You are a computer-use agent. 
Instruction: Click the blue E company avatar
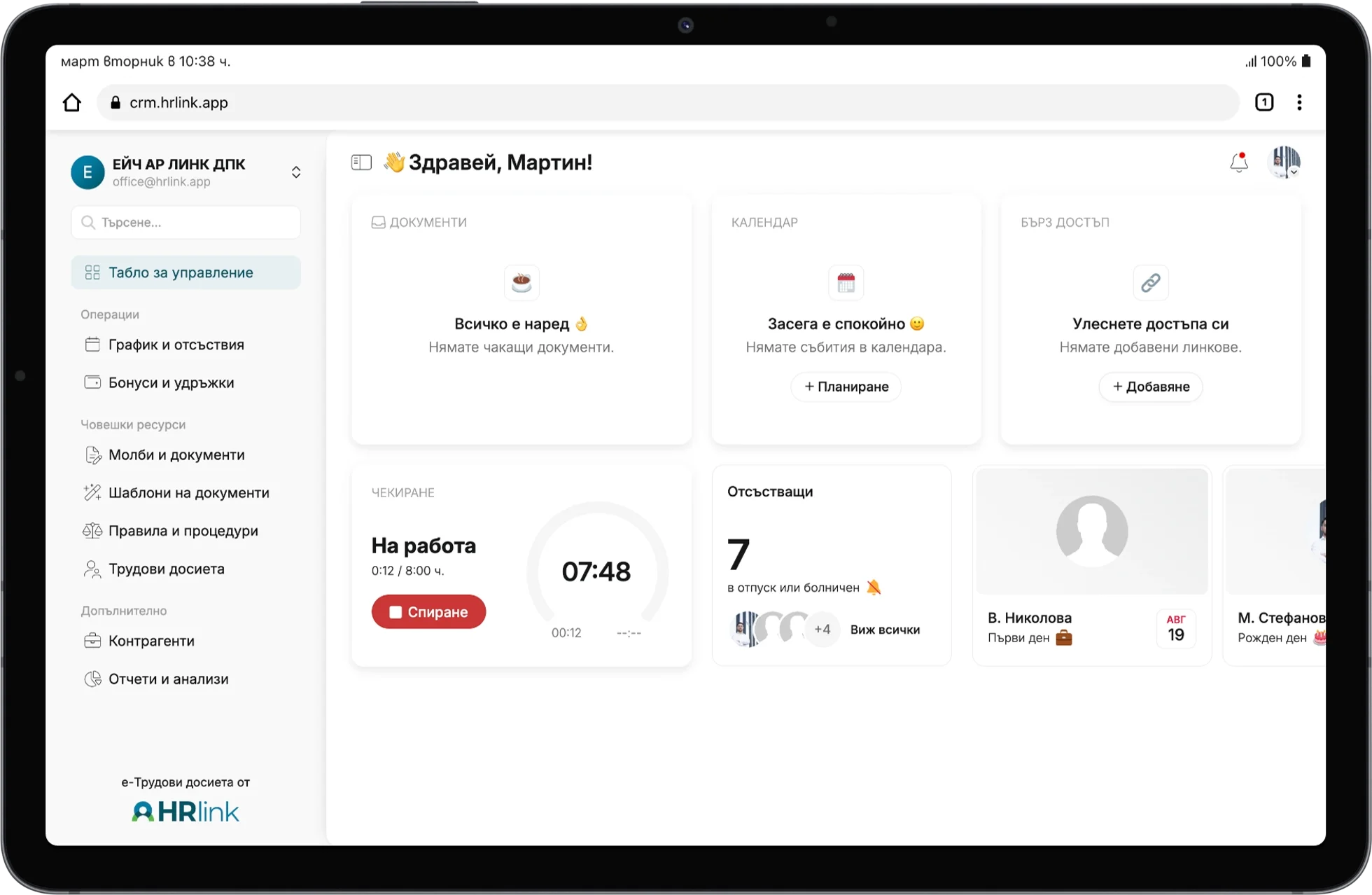87,172
